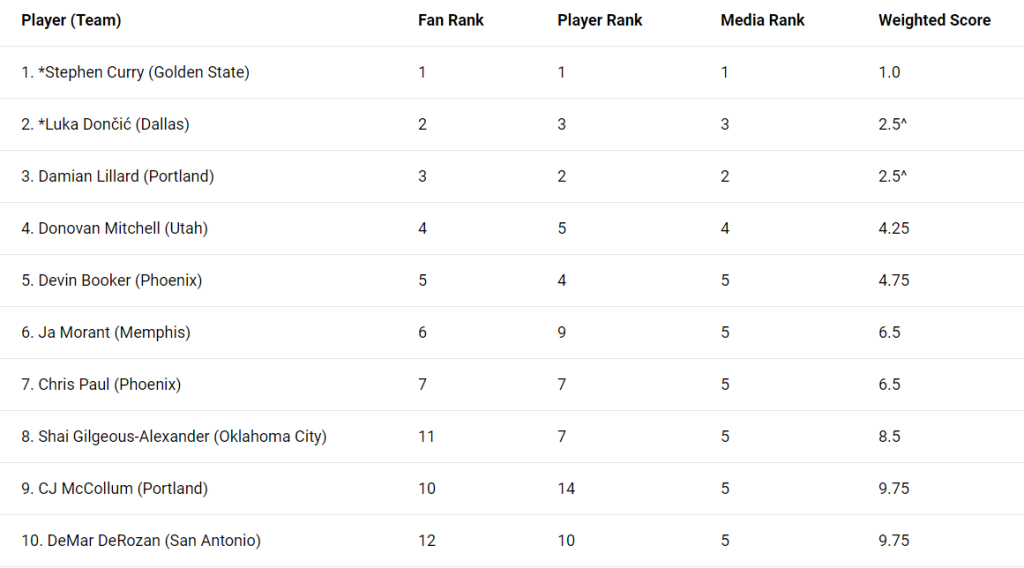Click the Player (Team) column header
The width and height of the screenshot is (1024, 568).
[71, 20]
